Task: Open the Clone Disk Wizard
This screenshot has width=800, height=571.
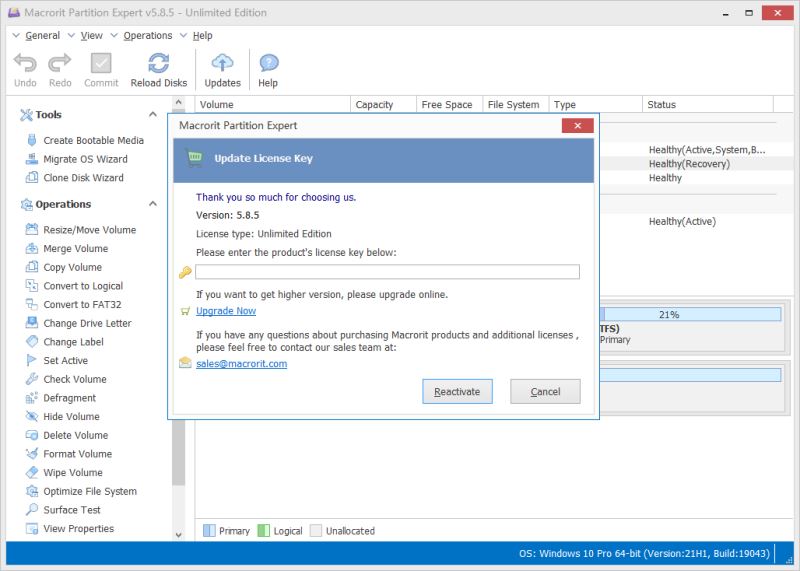Action: click(x=83, y=178)
